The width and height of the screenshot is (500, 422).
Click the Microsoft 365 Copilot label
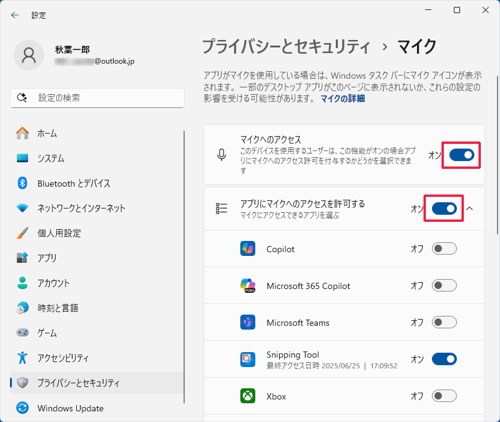(x=308, y=286)
